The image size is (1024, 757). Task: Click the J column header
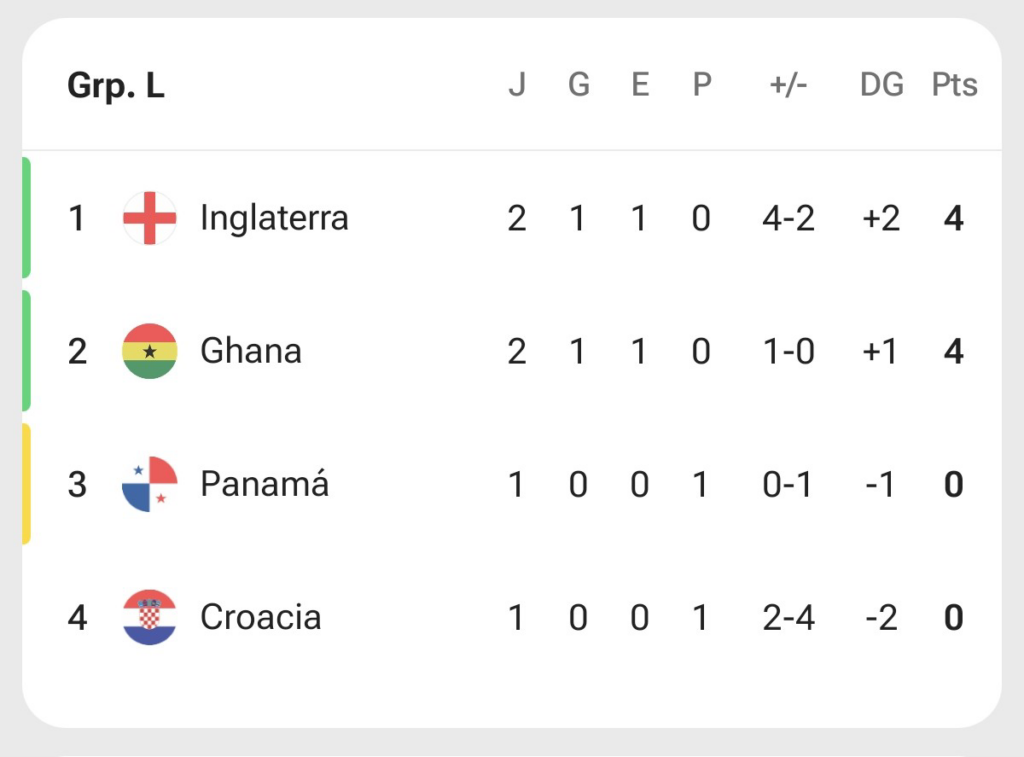[x=517, y=85]
